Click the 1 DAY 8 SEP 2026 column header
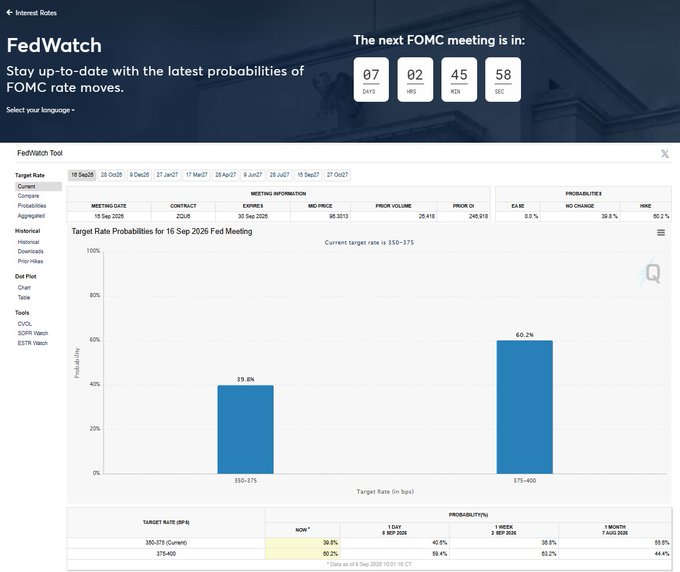The height and width of the screenshot is (572, 680). coord(395,530)
